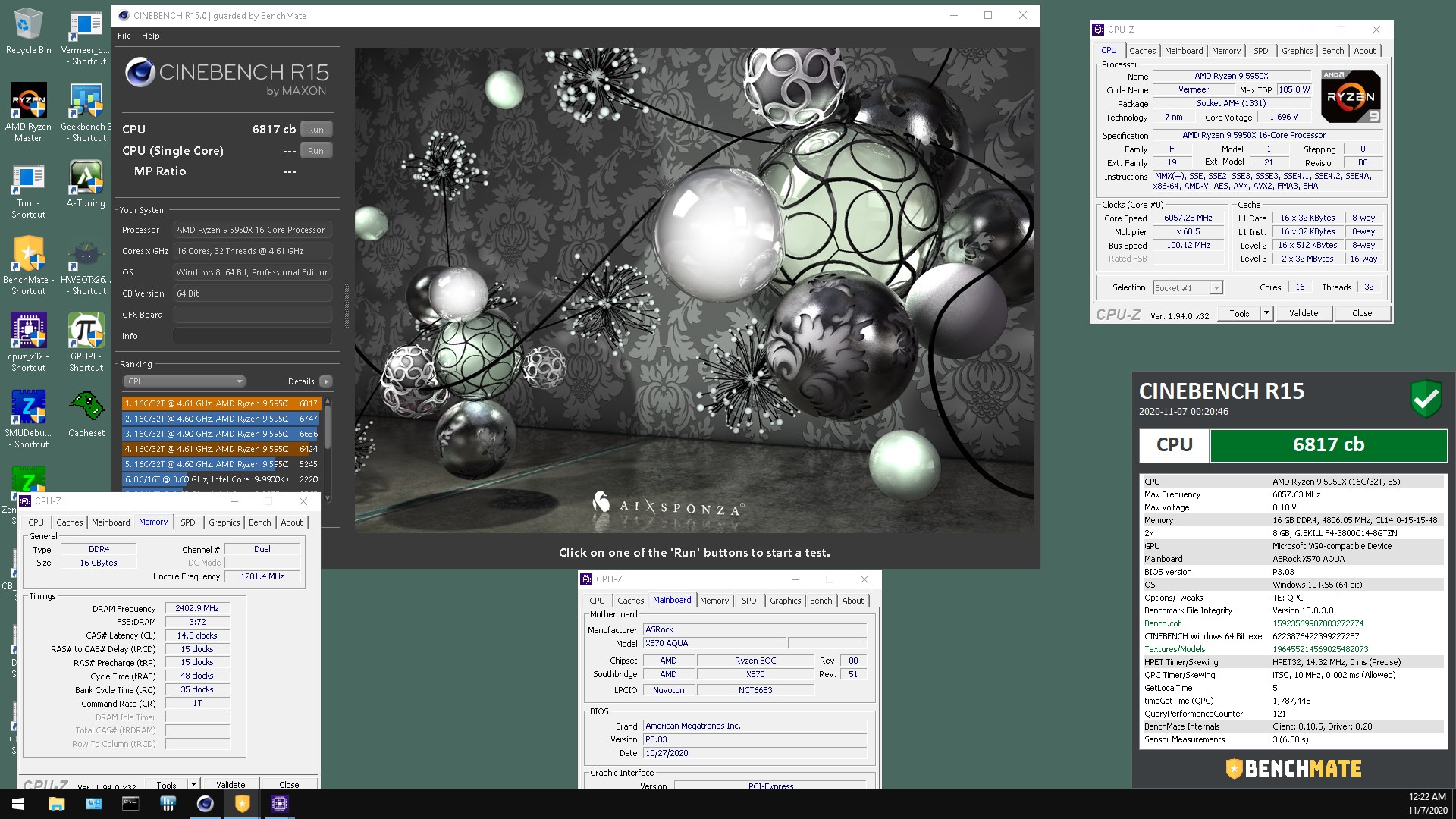
Task: Select ranking entry scoring 6817
Action: point(221,403)
